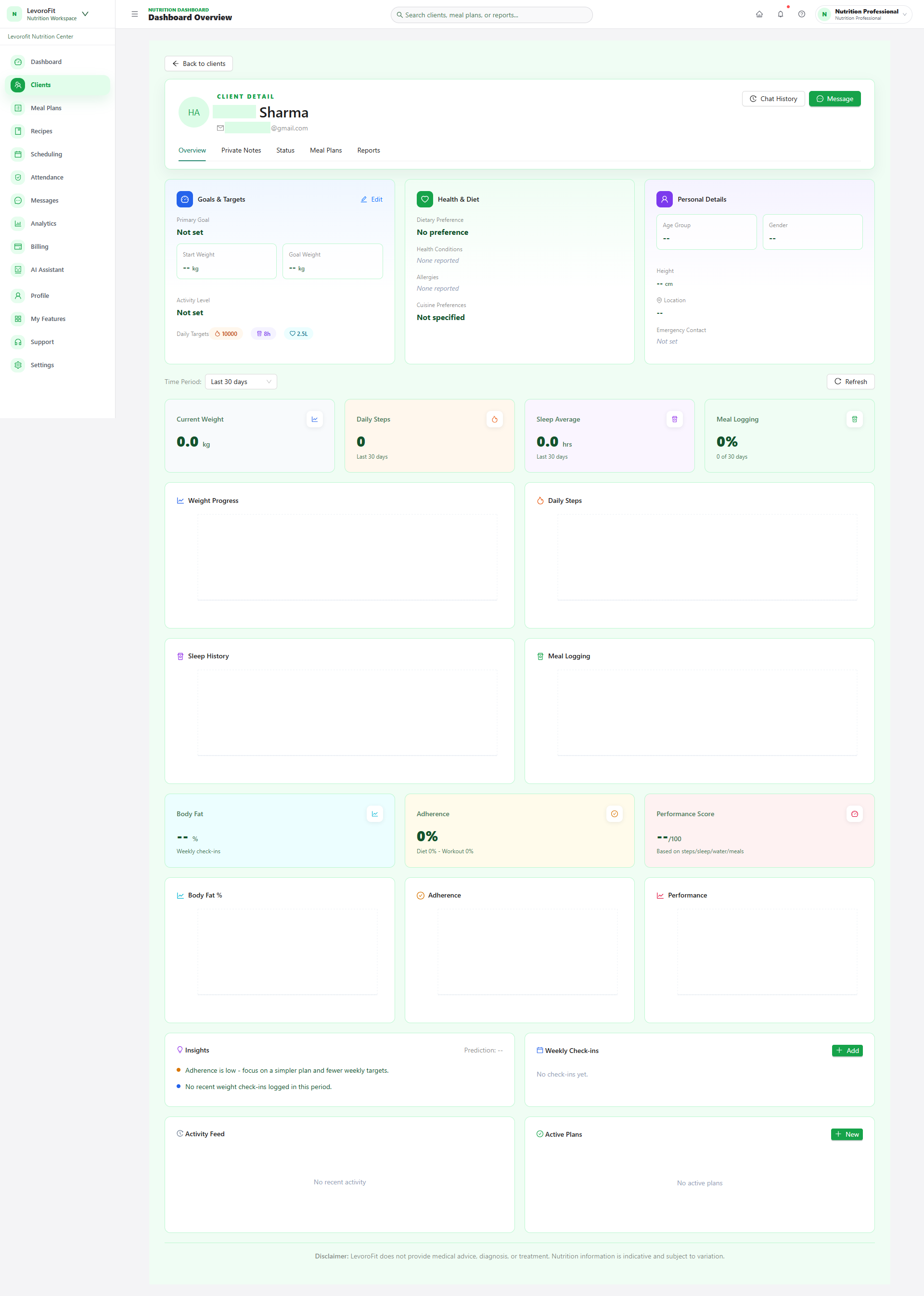Viewport: 924px width, 1296px height.
Task: Switch to the Meal Plans client tab
Action: pyautogui.click(x=326, y=150)
